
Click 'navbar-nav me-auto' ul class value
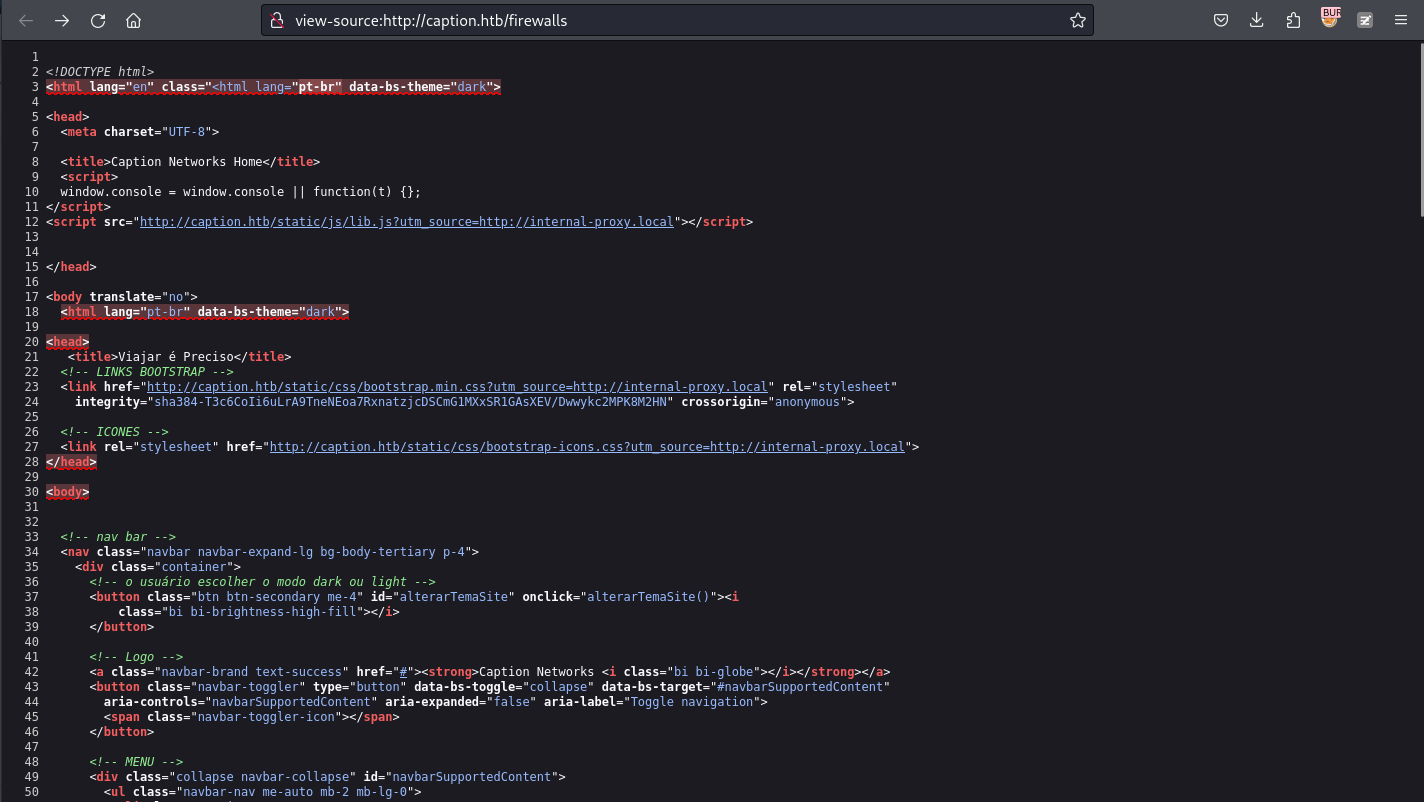295,792
